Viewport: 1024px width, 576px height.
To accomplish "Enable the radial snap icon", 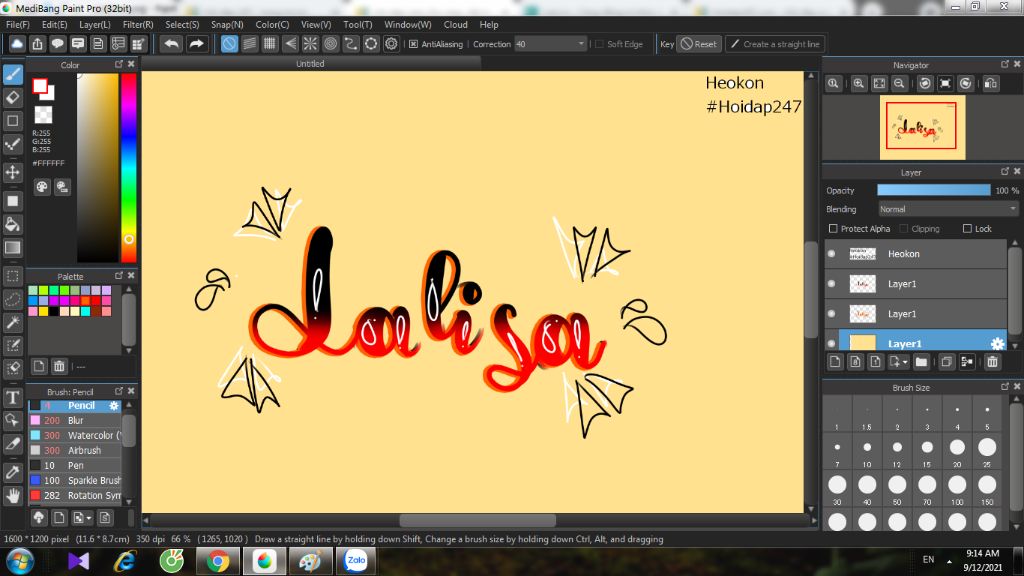I will click(310, 44).
